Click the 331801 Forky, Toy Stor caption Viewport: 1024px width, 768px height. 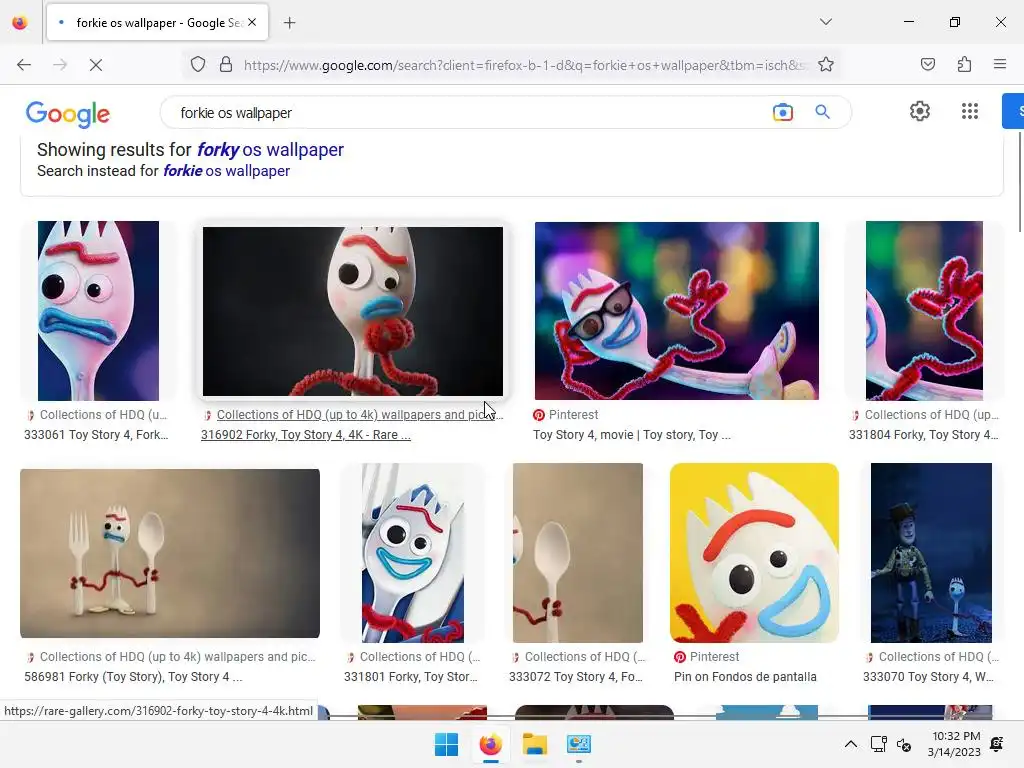pos(411,677)
